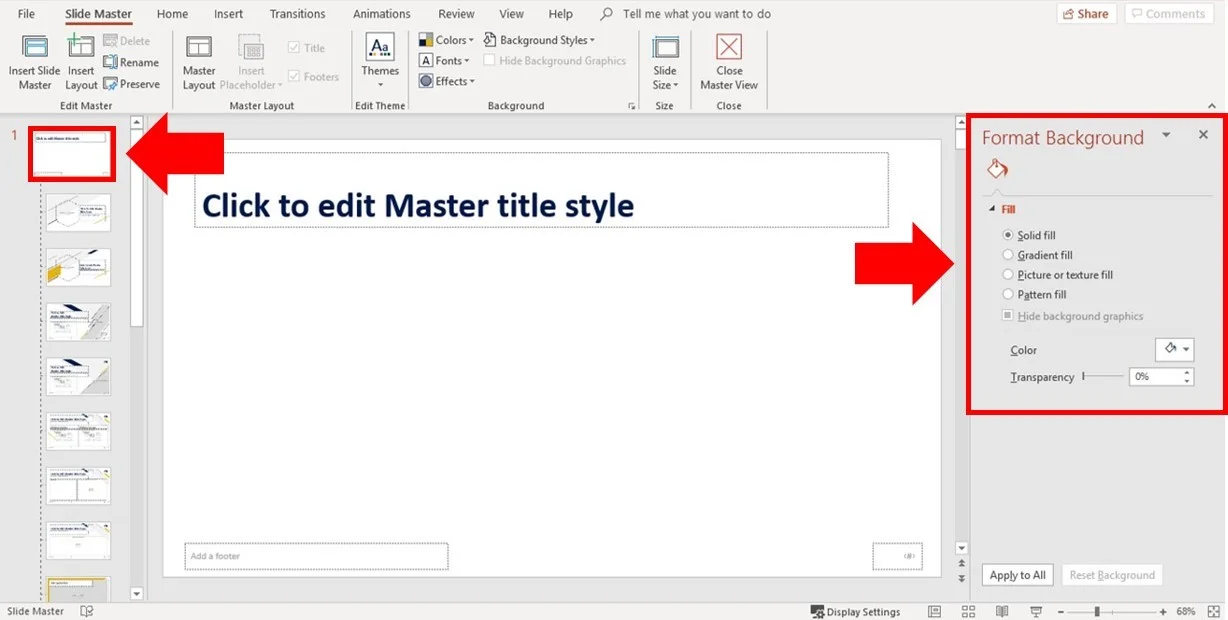Click Delete in the Edit Master group
This screenshot has width=1228, height=620.
point(127,41)
